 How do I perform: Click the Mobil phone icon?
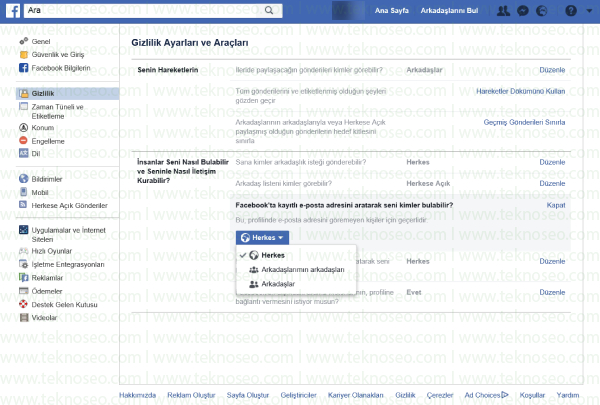(24, 192)
